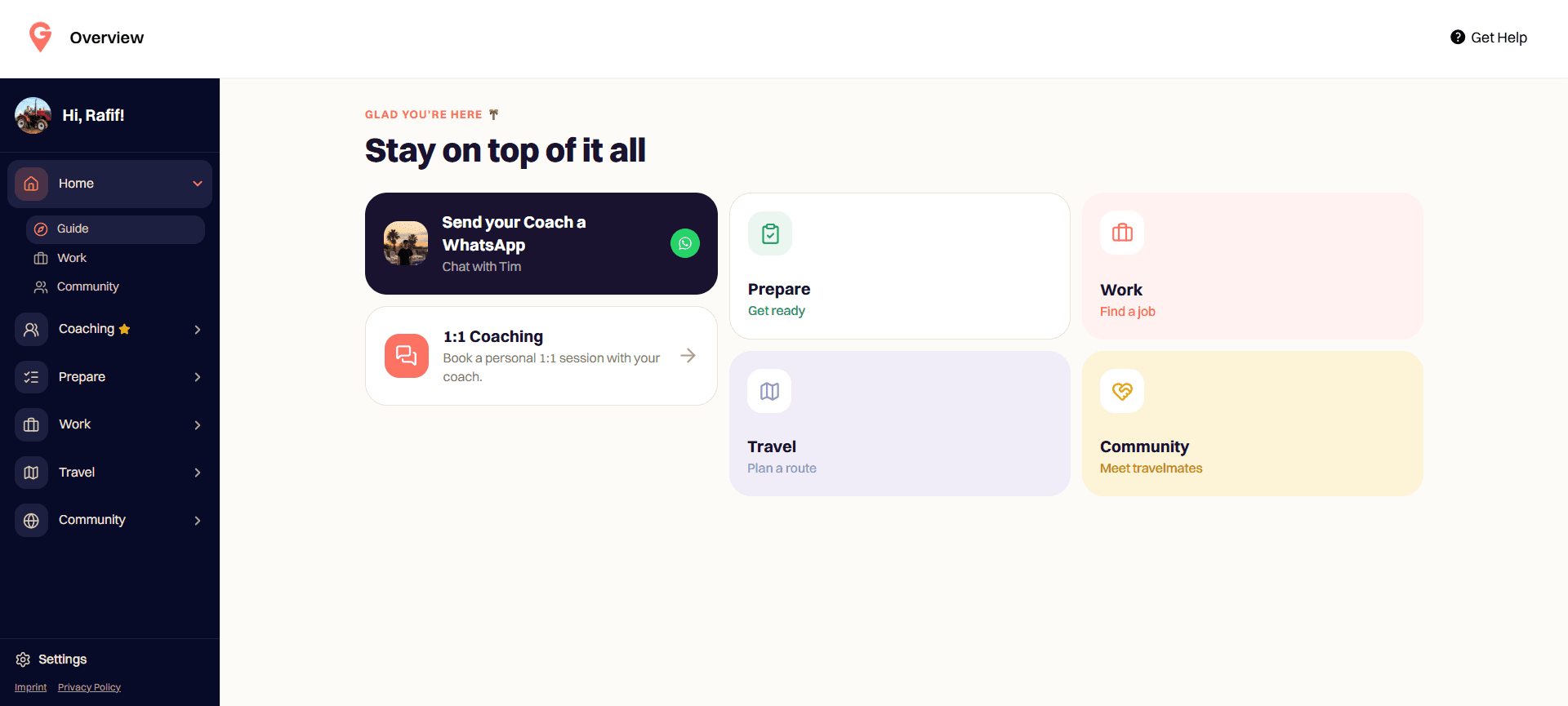This screenshot has width=1568, height=706.
Task: Click the Prepare clipboard check icon
Action: [x=770, y=233]
